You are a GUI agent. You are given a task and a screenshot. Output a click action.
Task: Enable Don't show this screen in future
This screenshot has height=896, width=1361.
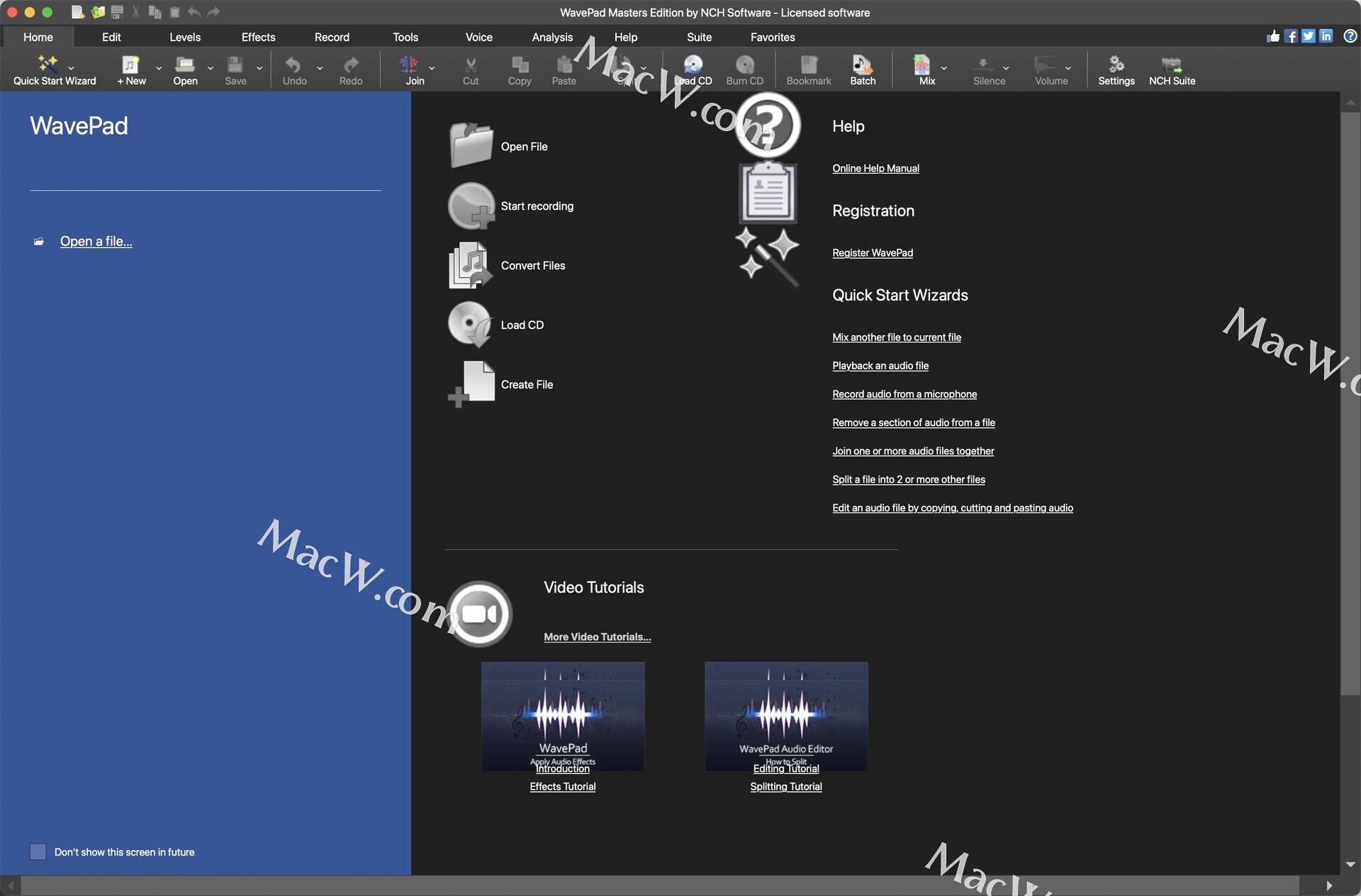tap(38, 852)
